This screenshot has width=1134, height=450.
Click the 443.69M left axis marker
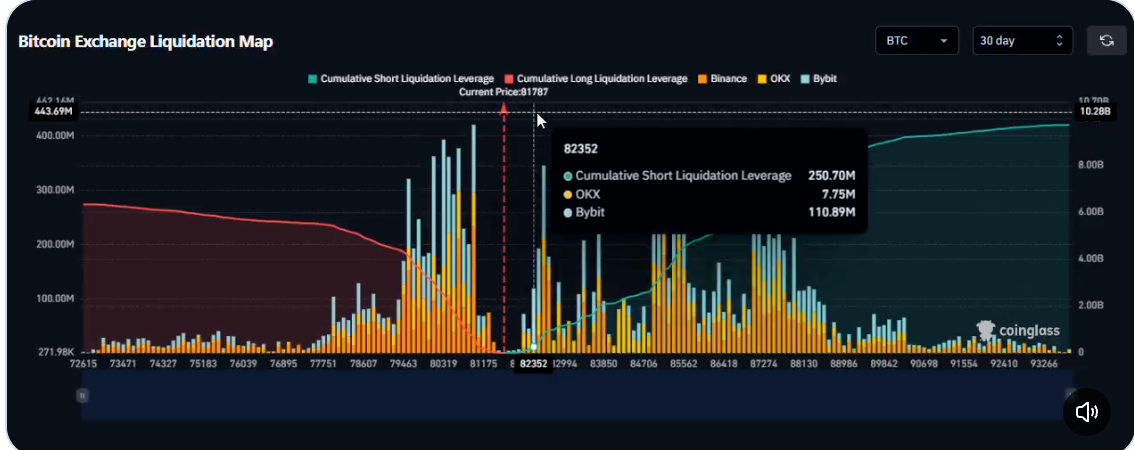pyautogui.click(x=54, y=112)
